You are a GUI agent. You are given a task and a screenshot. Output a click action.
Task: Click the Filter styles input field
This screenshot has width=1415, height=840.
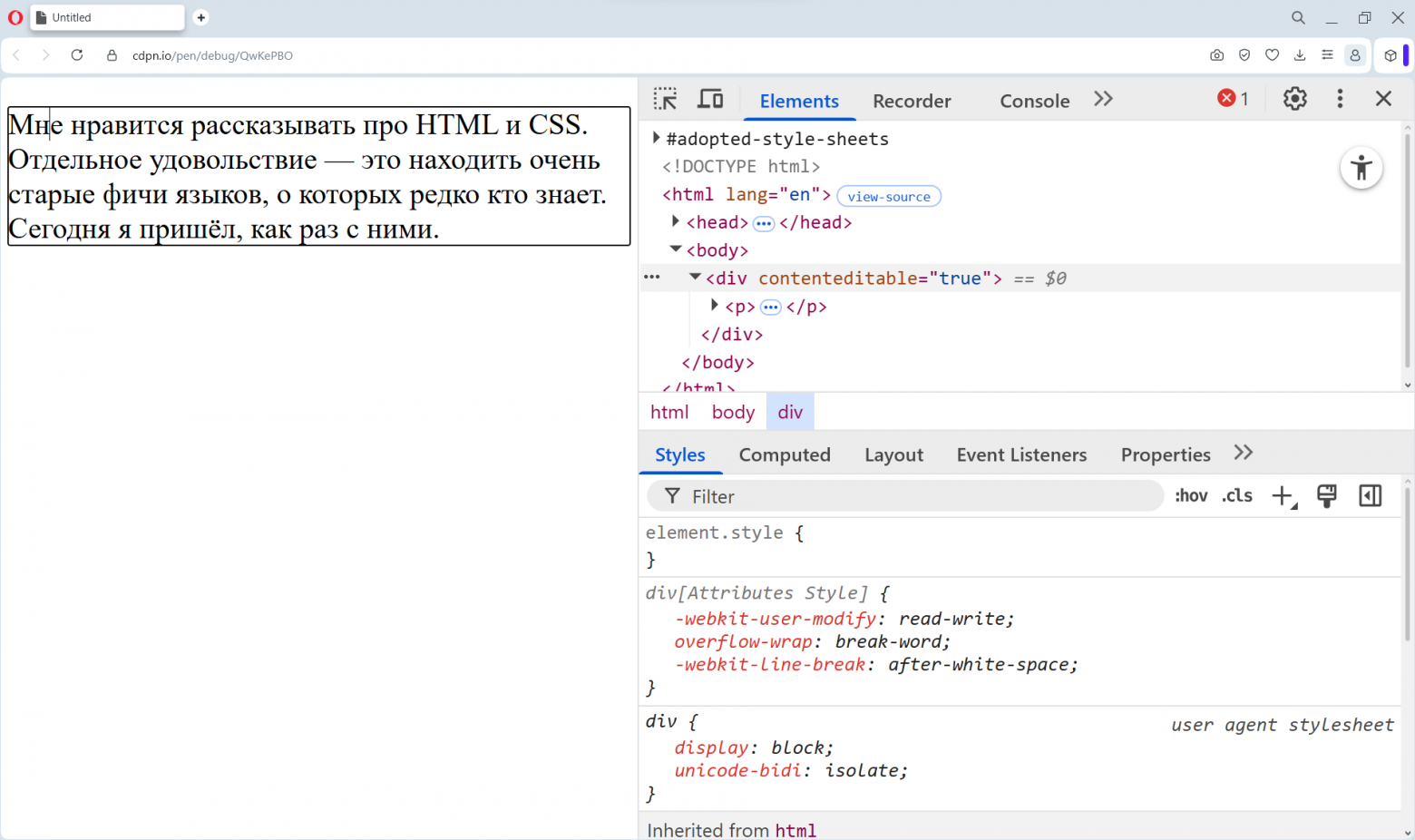[905, 496]
